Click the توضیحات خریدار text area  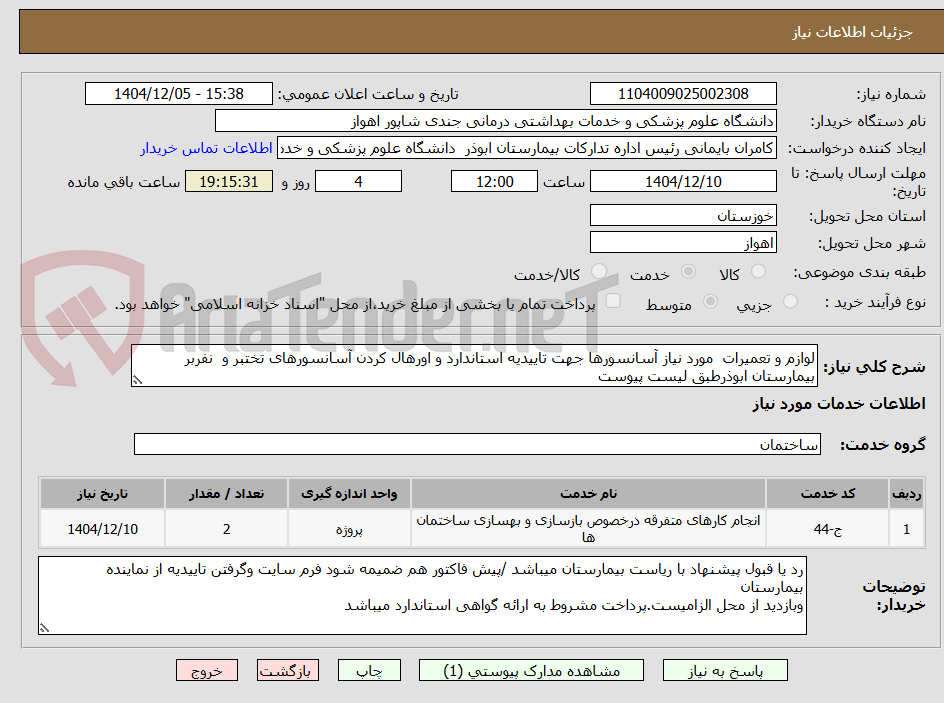pyautogui.click(x=423, y=595)
